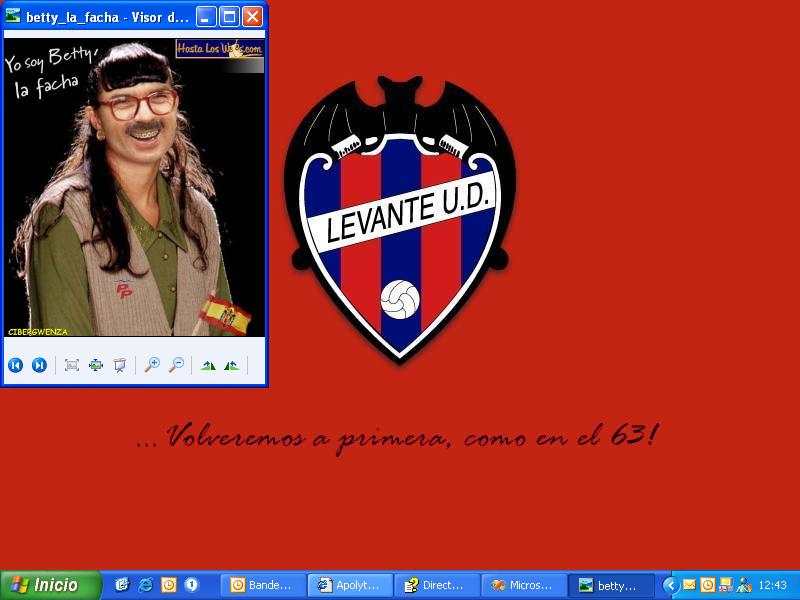Click the taskbar clock showing 12:43

coord(772,585)
